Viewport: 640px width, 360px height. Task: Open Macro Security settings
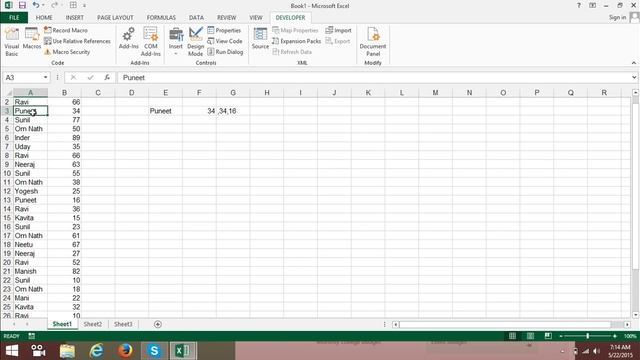(x=67, y=52)
